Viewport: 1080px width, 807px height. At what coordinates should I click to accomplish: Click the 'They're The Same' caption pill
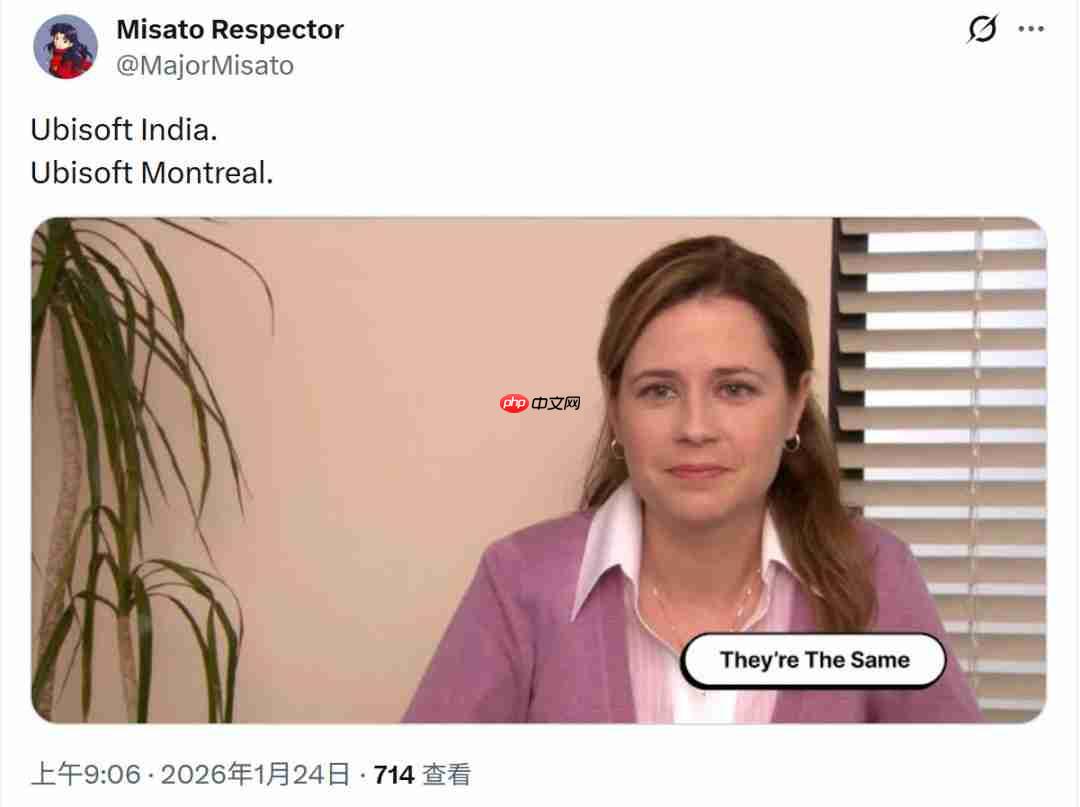[x=813, y=660]
